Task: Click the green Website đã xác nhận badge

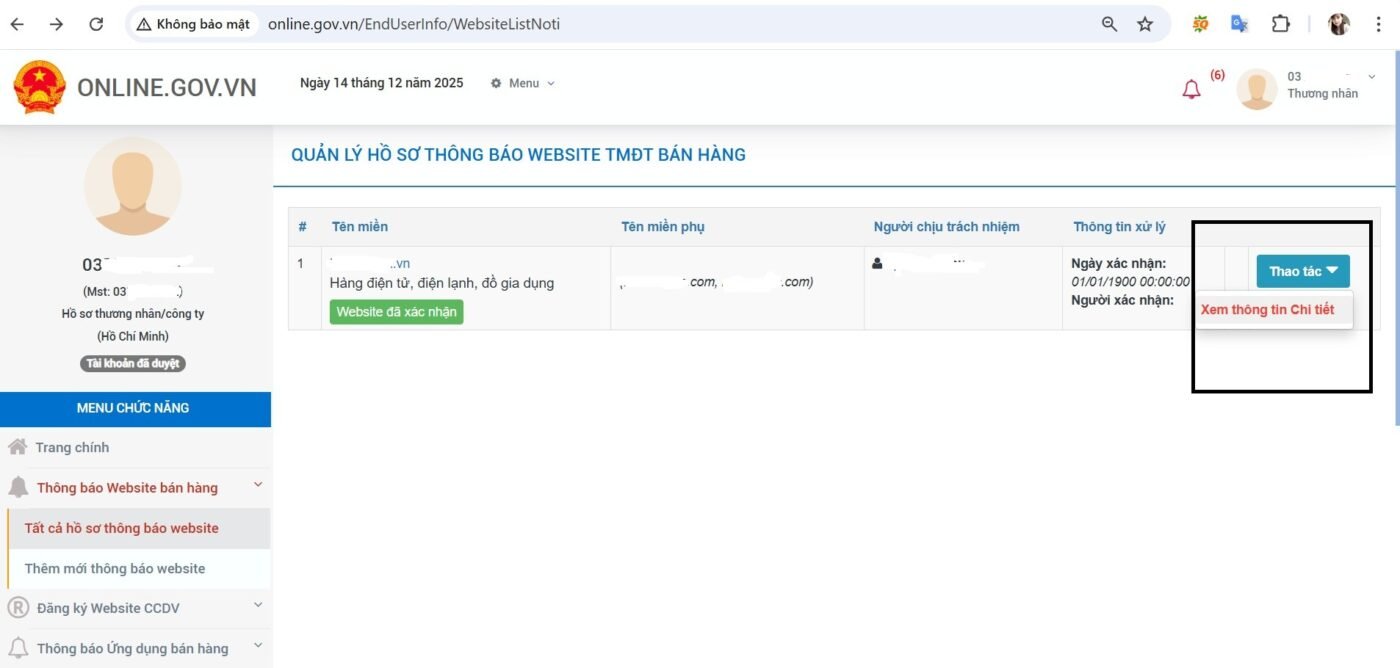Action: tap(396, 312)
